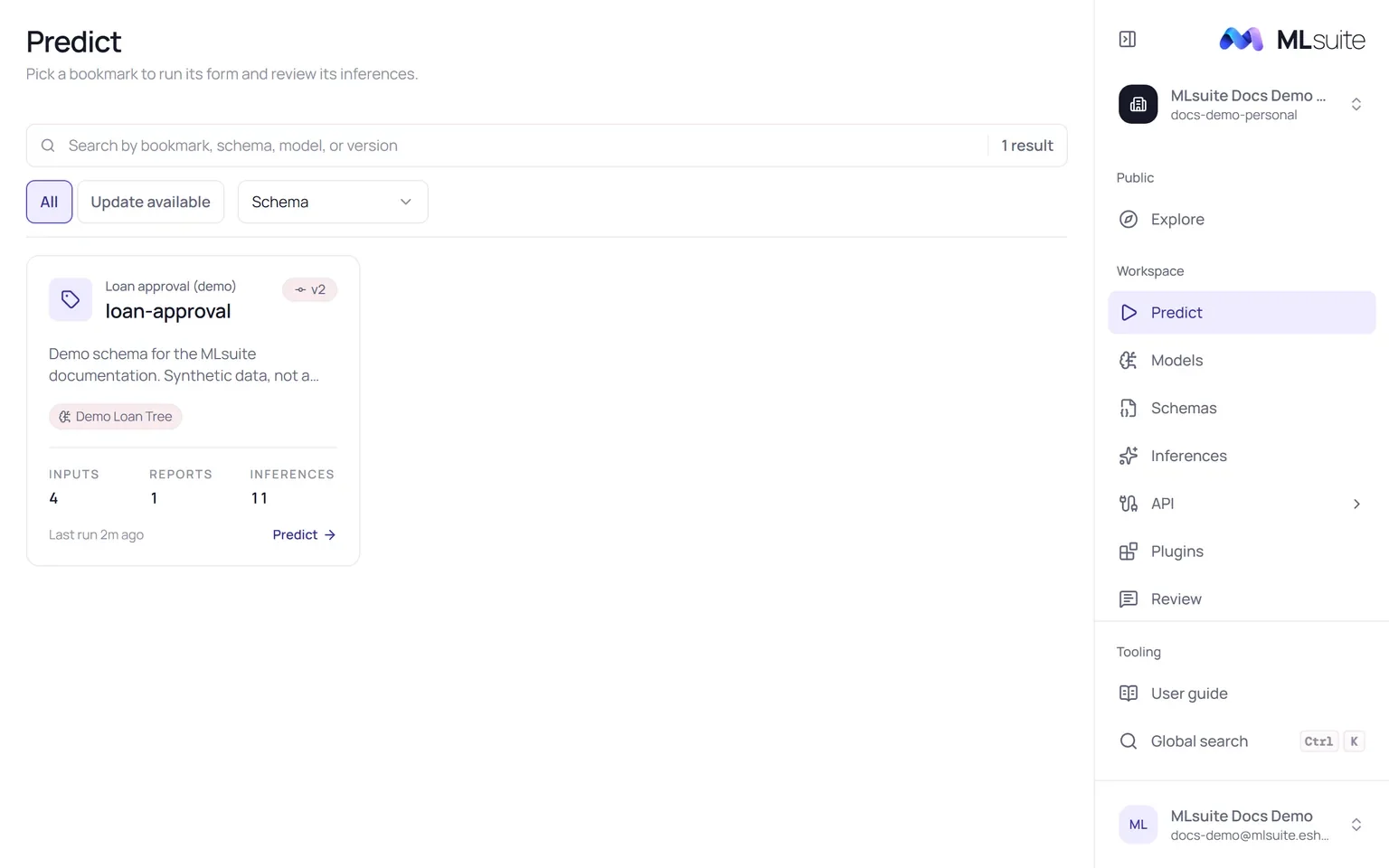Expand the MLsuite Docs Demo account menu

(1241, 825)
